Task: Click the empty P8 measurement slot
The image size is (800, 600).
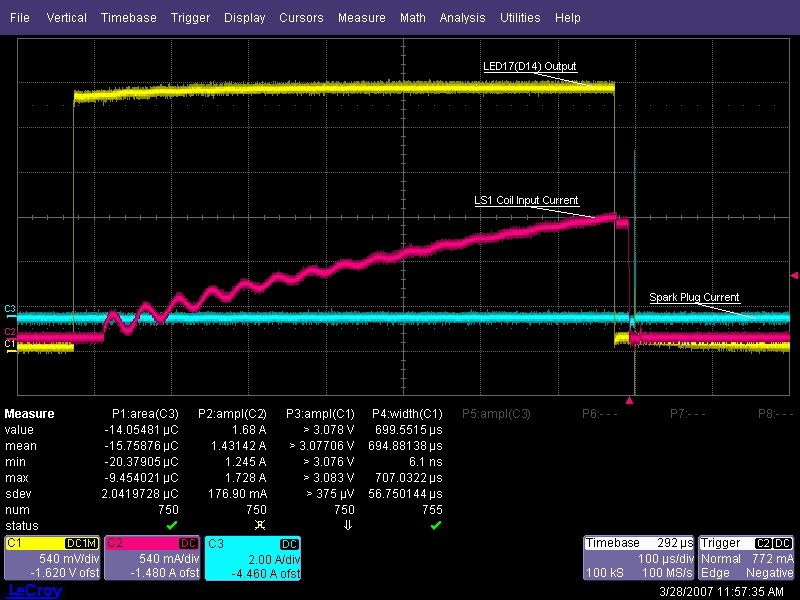Action: click(x=776, y=414)
